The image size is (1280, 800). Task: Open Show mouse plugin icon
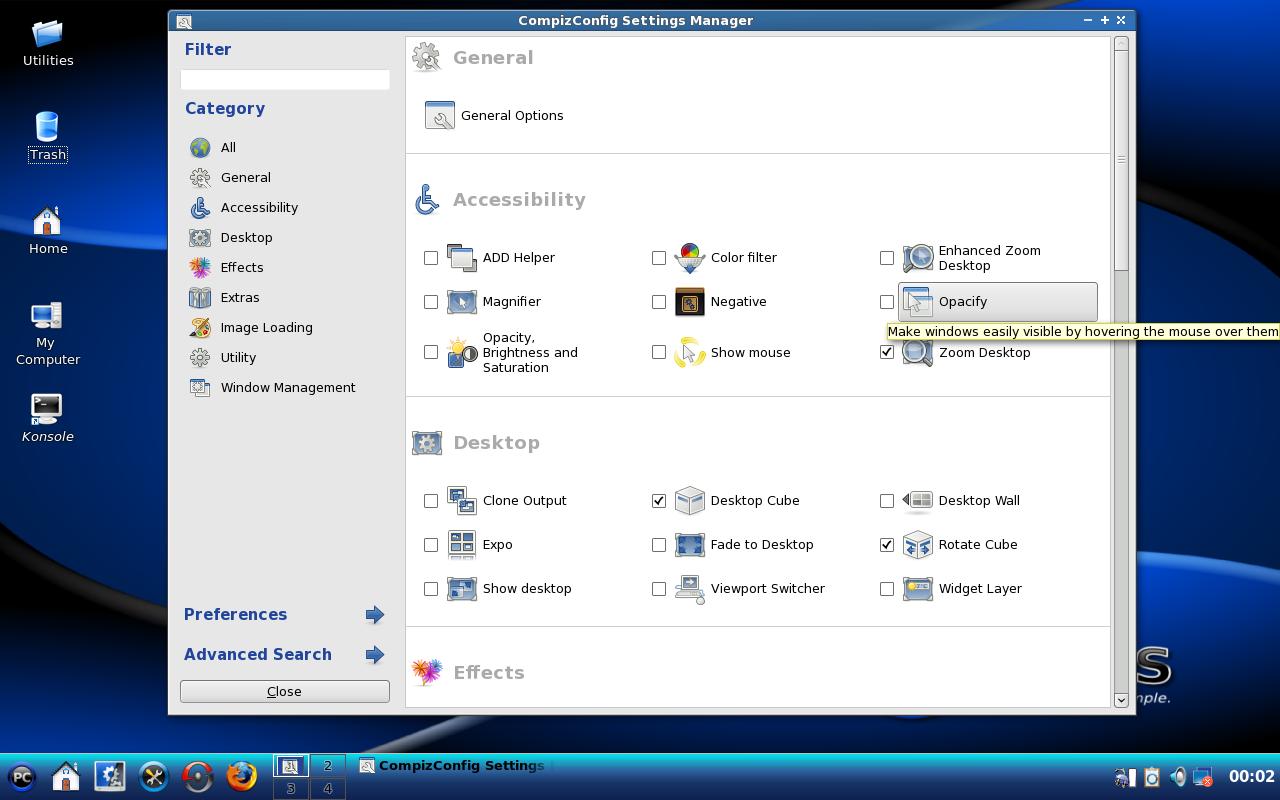point(690,352)
